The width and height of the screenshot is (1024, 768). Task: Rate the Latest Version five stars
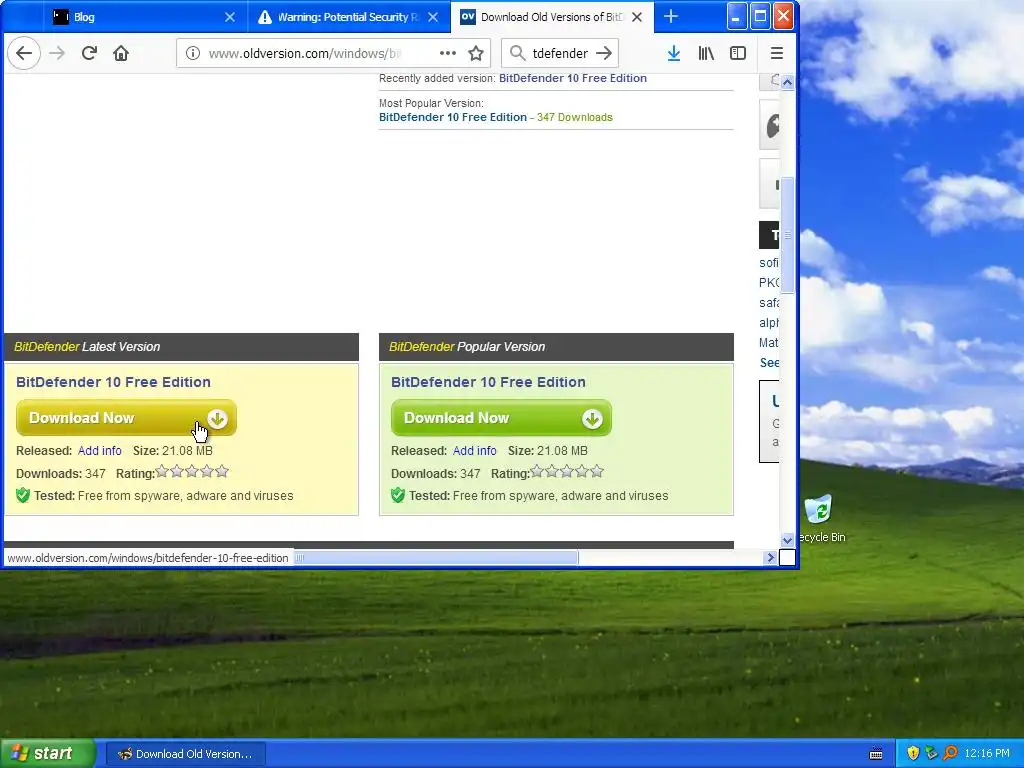pos(222,471)
